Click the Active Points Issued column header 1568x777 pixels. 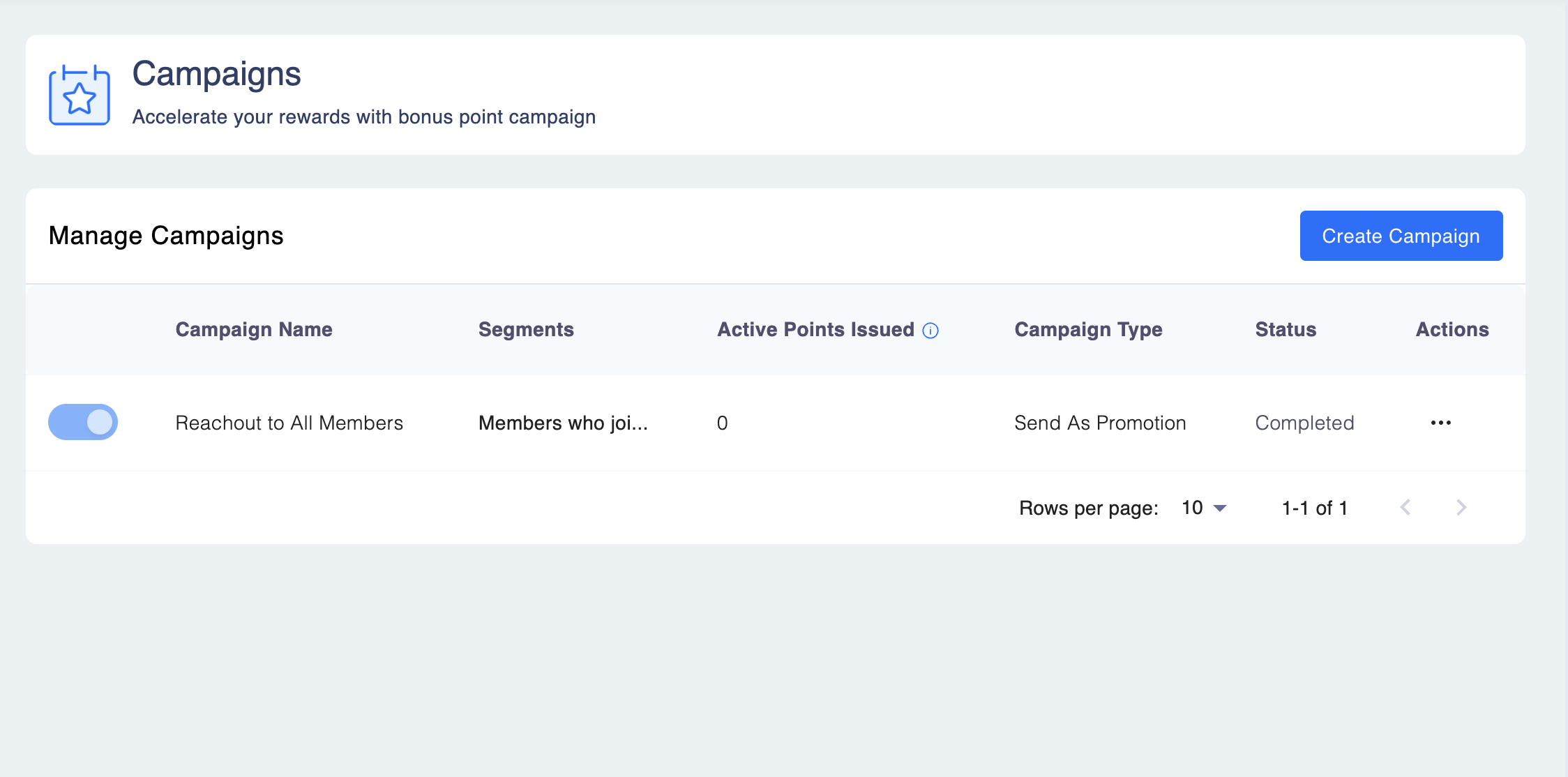point(815,329)
